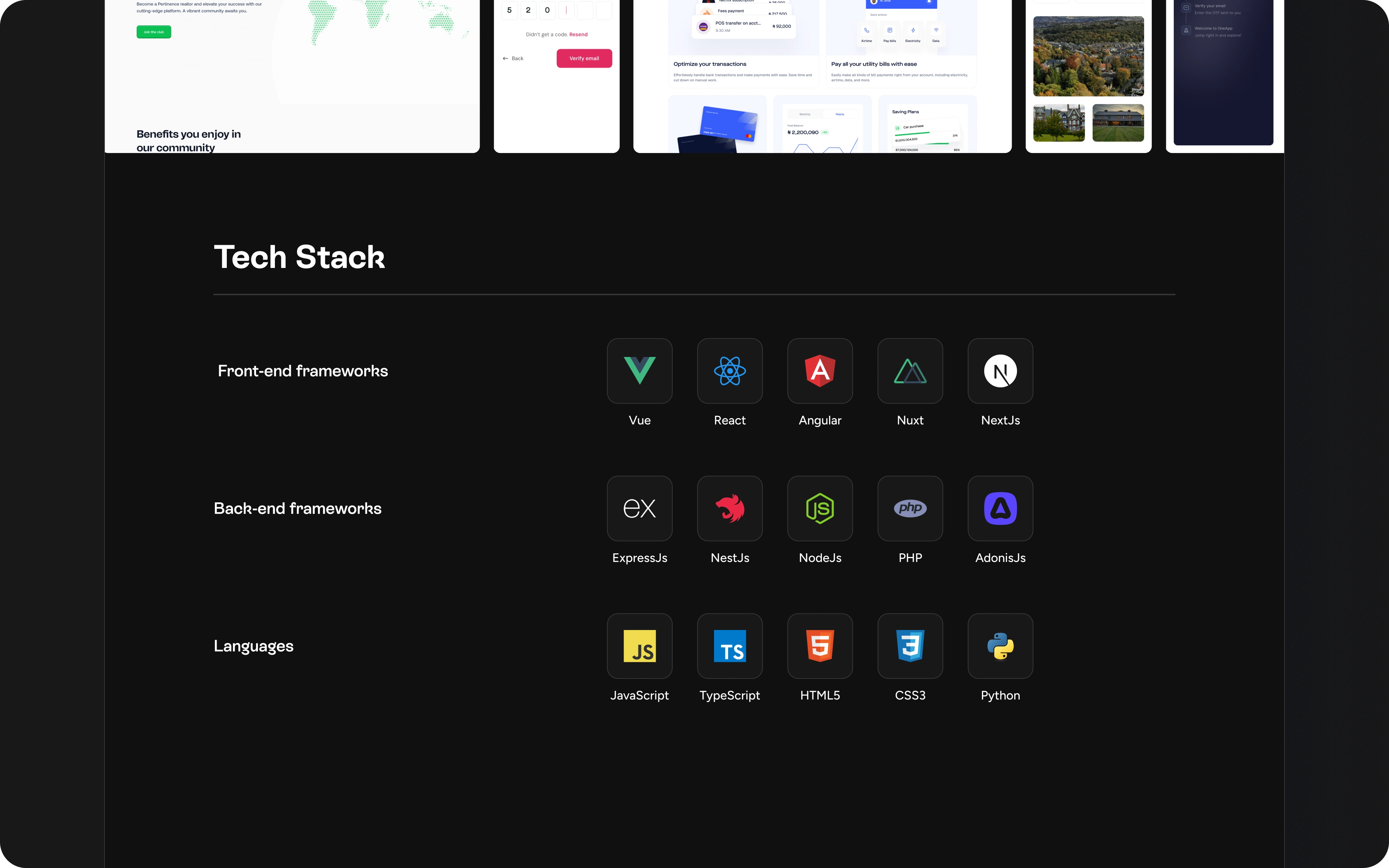Click the Resend code link

pos(578,34)
